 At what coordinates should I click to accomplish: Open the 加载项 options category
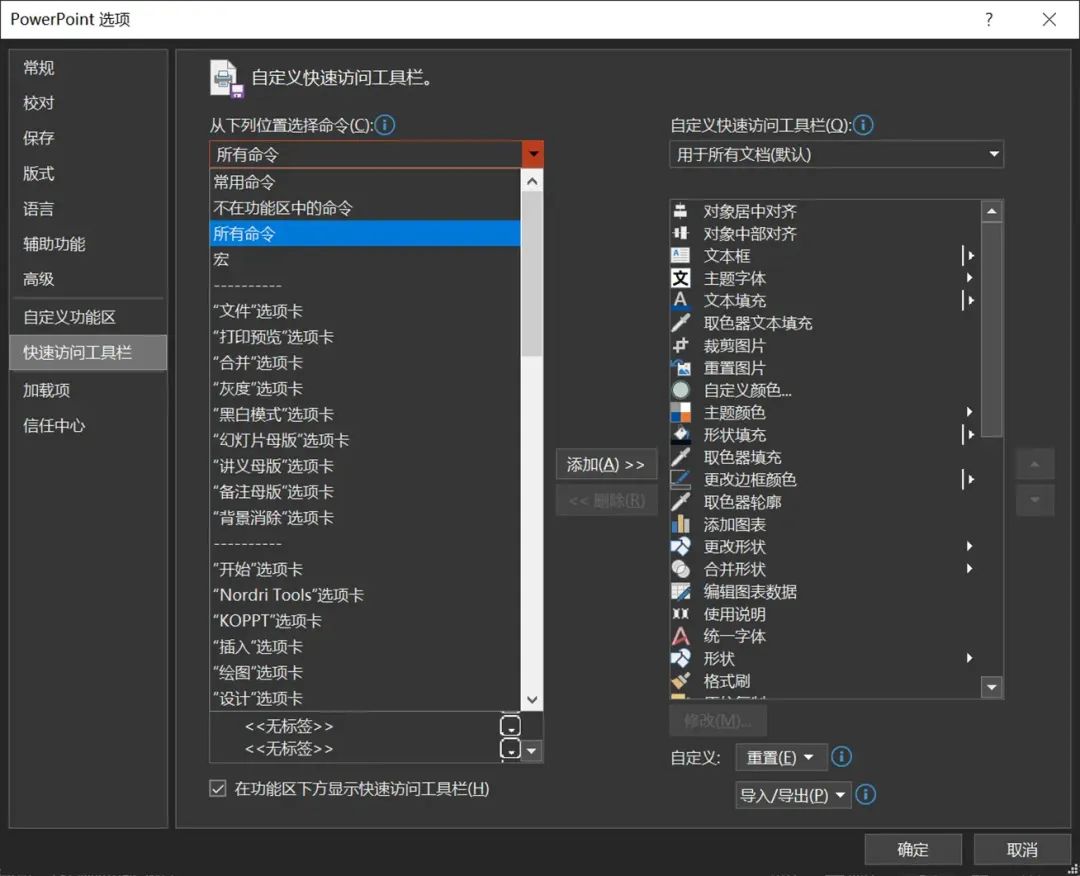pos(88,390)
